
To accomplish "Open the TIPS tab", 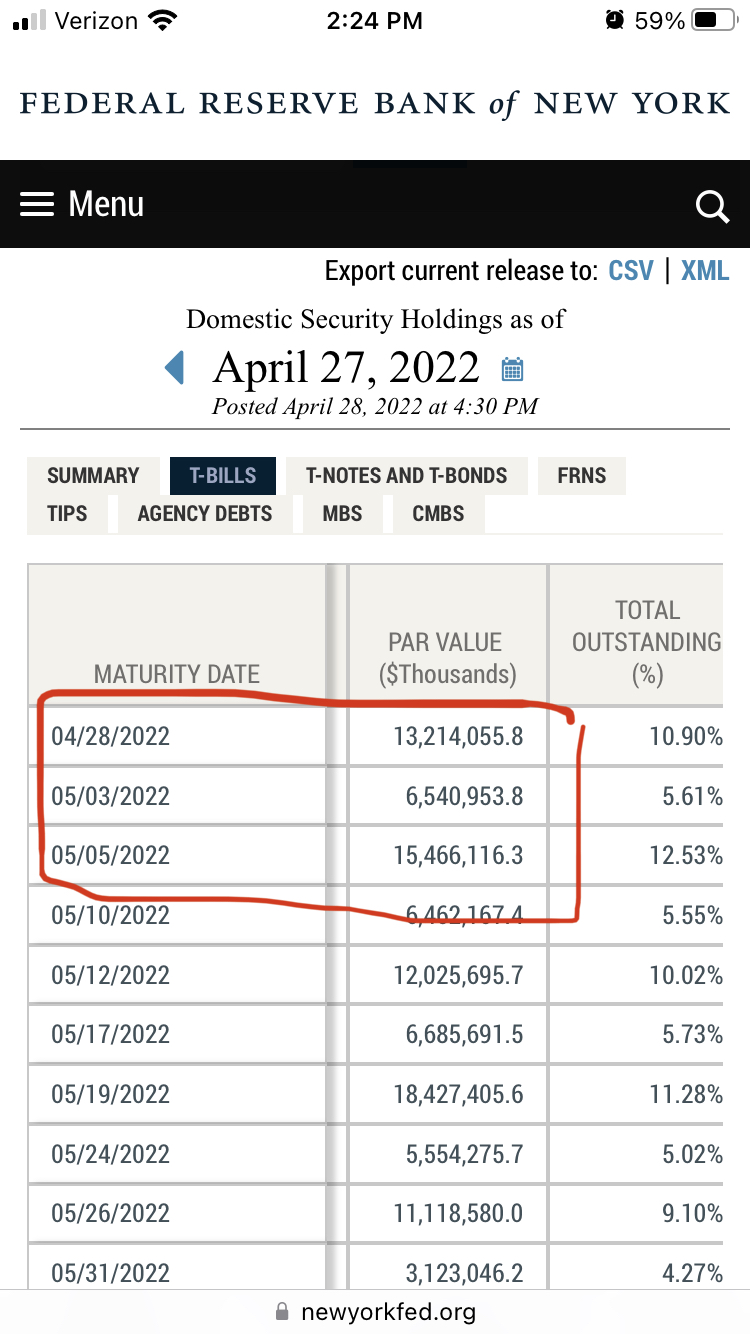I will (x=67, y=514).
